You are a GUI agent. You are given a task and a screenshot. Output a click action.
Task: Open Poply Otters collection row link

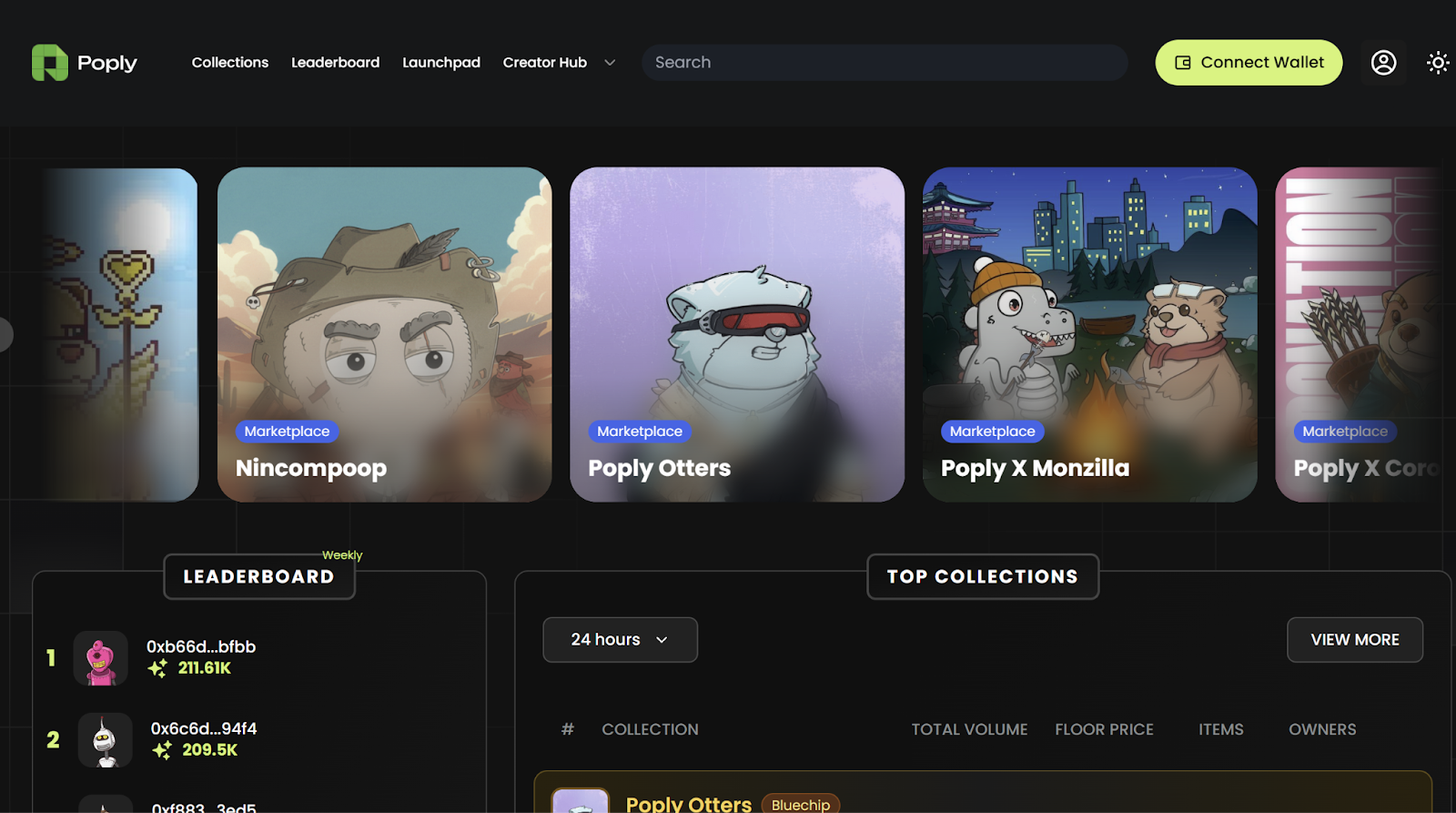[689, 804]
